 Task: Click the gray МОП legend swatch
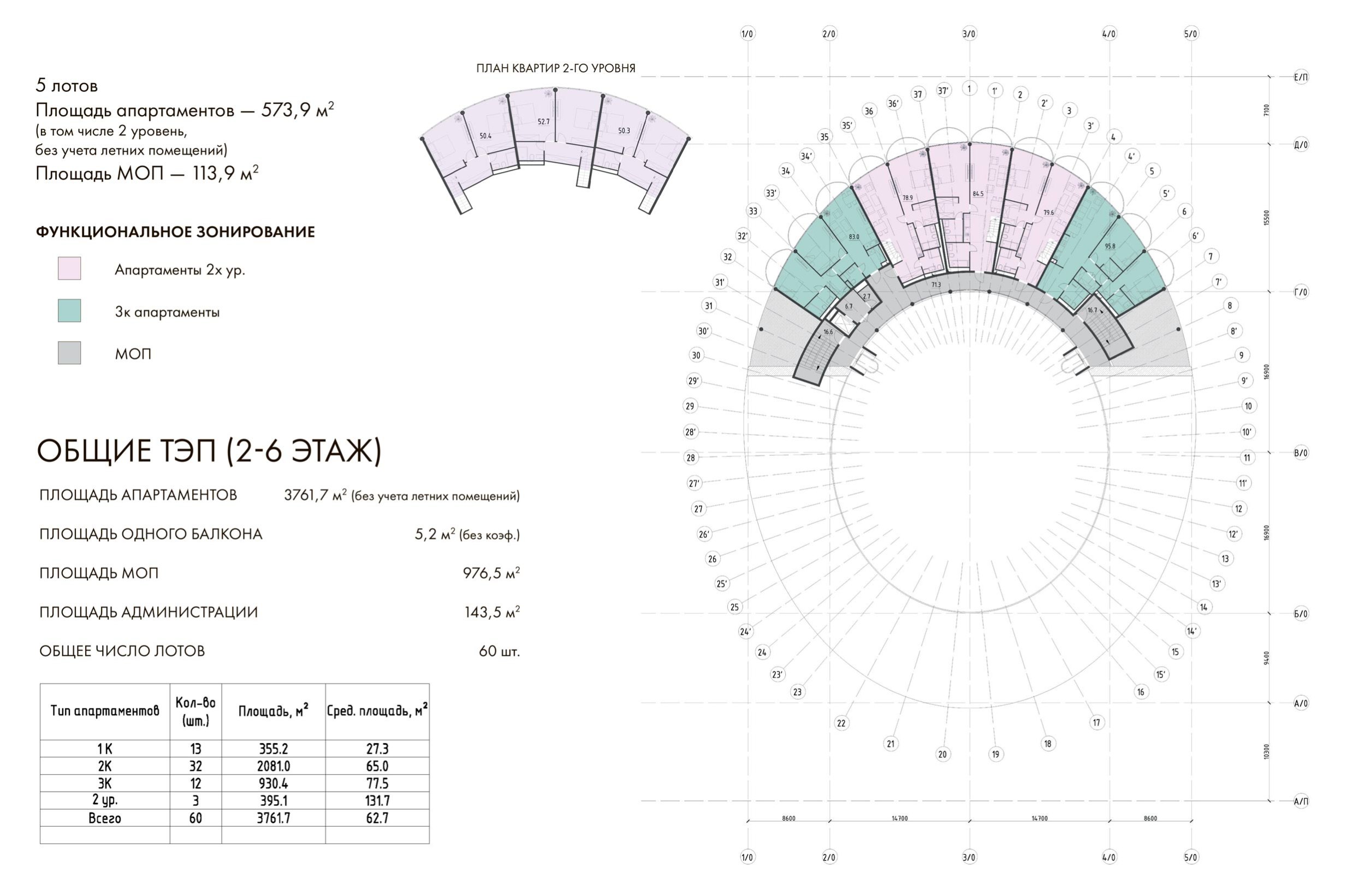(69, 353)
